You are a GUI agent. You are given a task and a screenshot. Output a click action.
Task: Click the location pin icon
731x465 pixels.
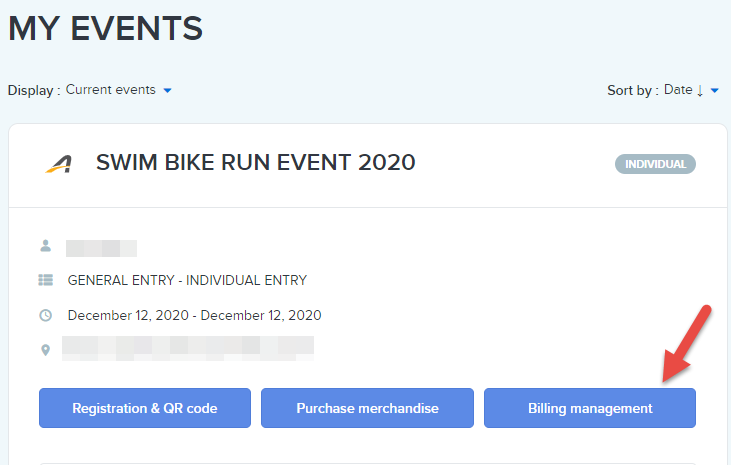pos(45,350)
